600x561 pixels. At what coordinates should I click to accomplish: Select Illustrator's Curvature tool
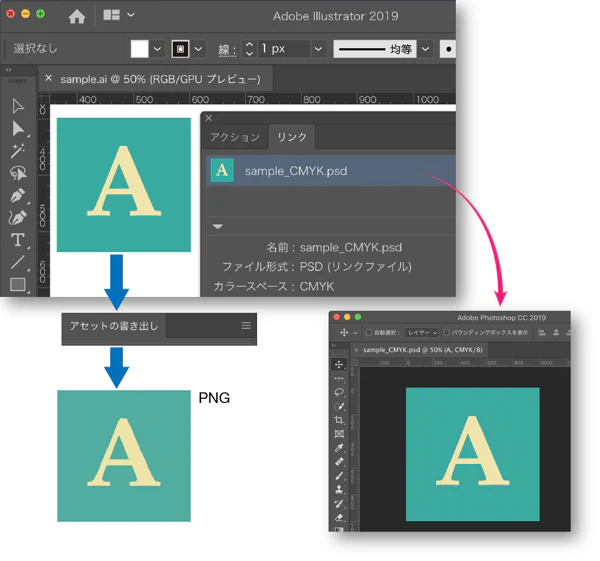click(x=18, y=218)
